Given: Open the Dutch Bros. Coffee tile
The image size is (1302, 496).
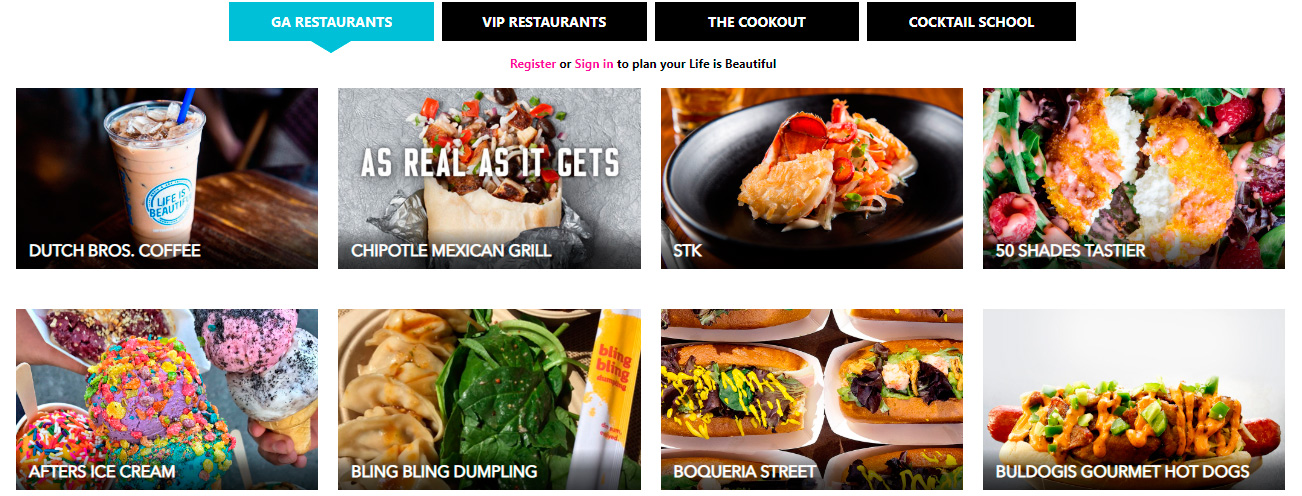Looking at the screenshot, I should click(x=167, y=178).
